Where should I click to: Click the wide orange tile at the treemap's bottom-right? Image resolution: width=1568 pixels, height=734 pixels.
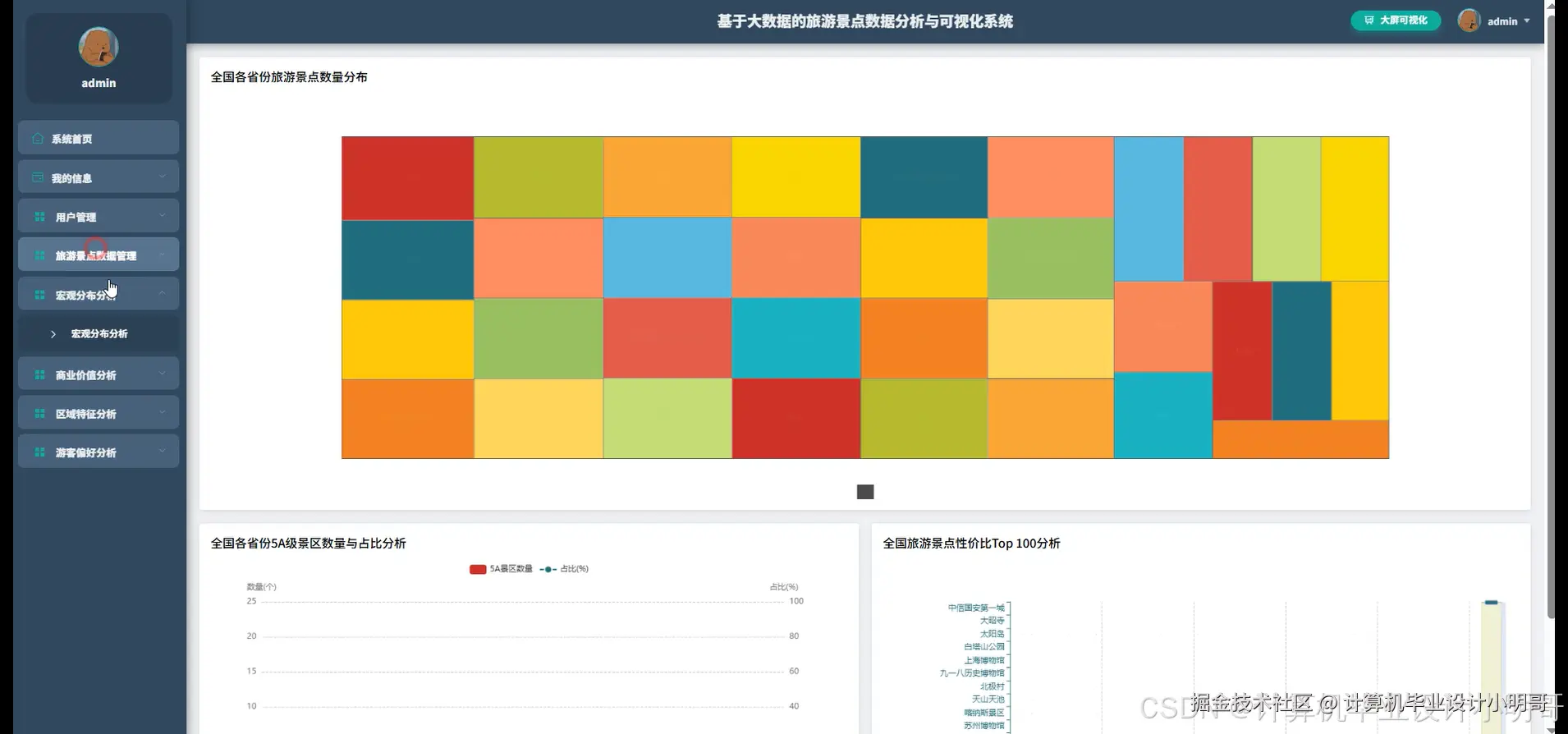tap(1300, 439)
